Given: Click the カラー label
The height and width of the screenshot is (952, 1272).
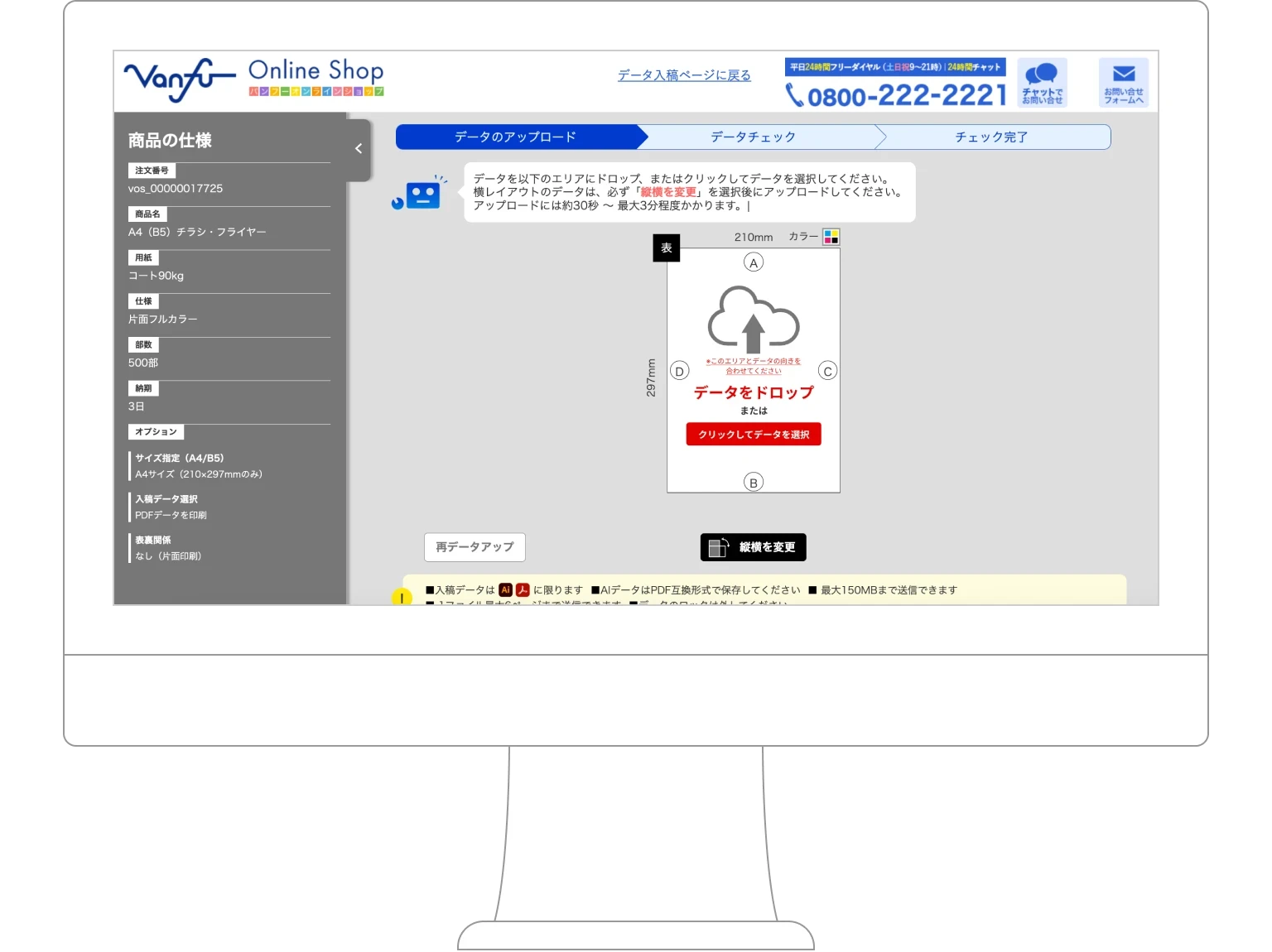Looking at the screenshot, I should (x=803, y=237).
